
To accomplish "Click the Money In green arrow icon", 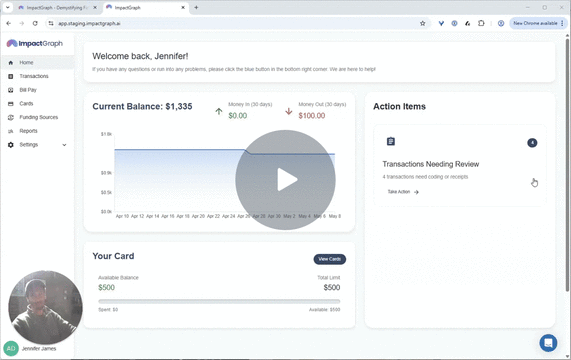I will (x=218, y=111).
